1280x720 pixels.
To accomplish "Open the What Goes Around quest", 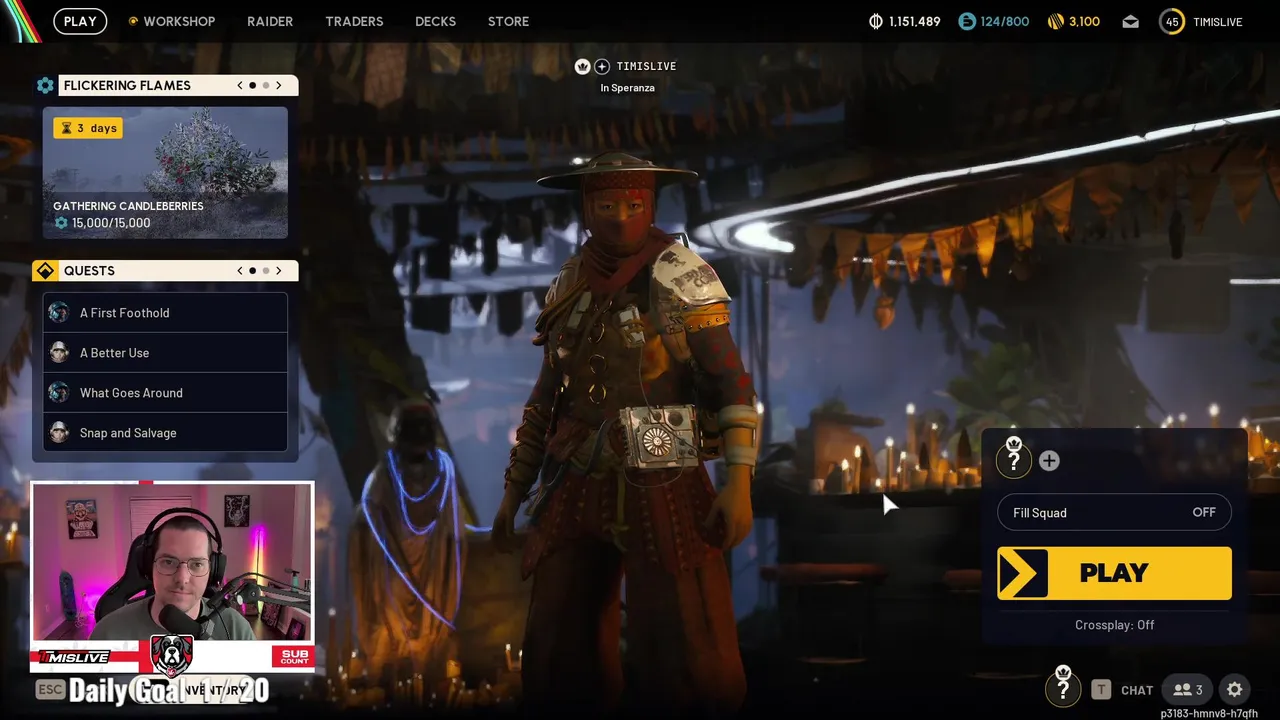I will pos(165,393).
